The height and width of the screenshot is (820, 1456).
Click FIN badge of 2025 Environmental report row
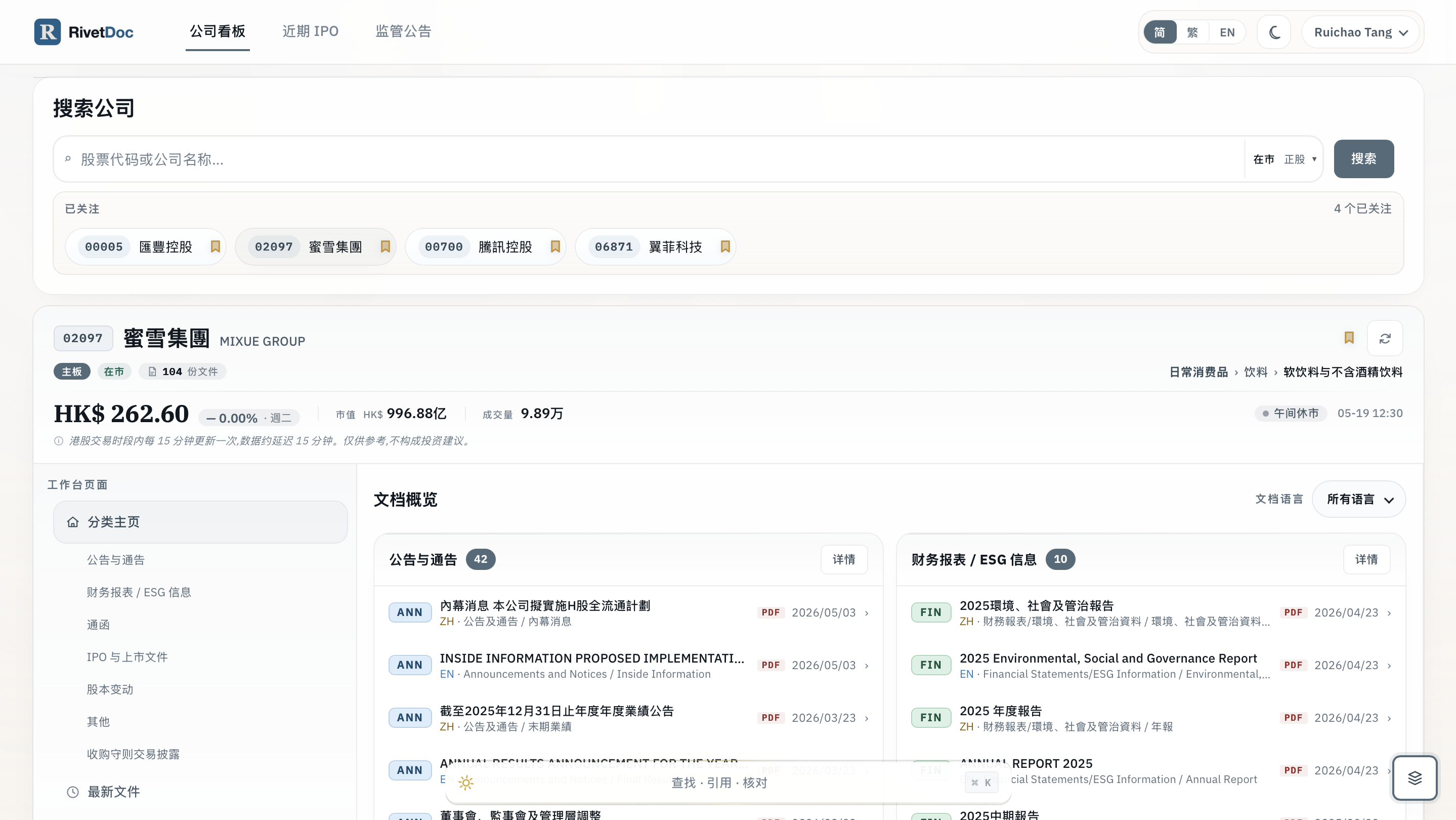[x=931, y=665]
